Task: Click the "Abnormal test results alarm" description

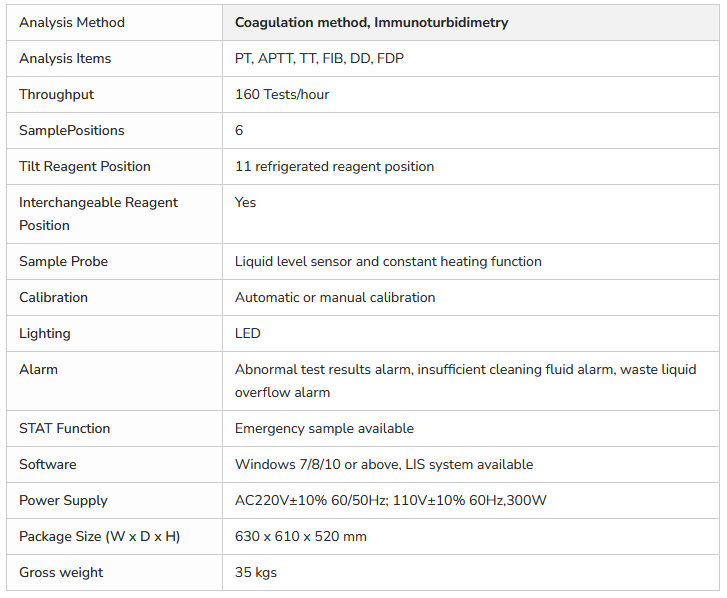Action: click(323, 369)
